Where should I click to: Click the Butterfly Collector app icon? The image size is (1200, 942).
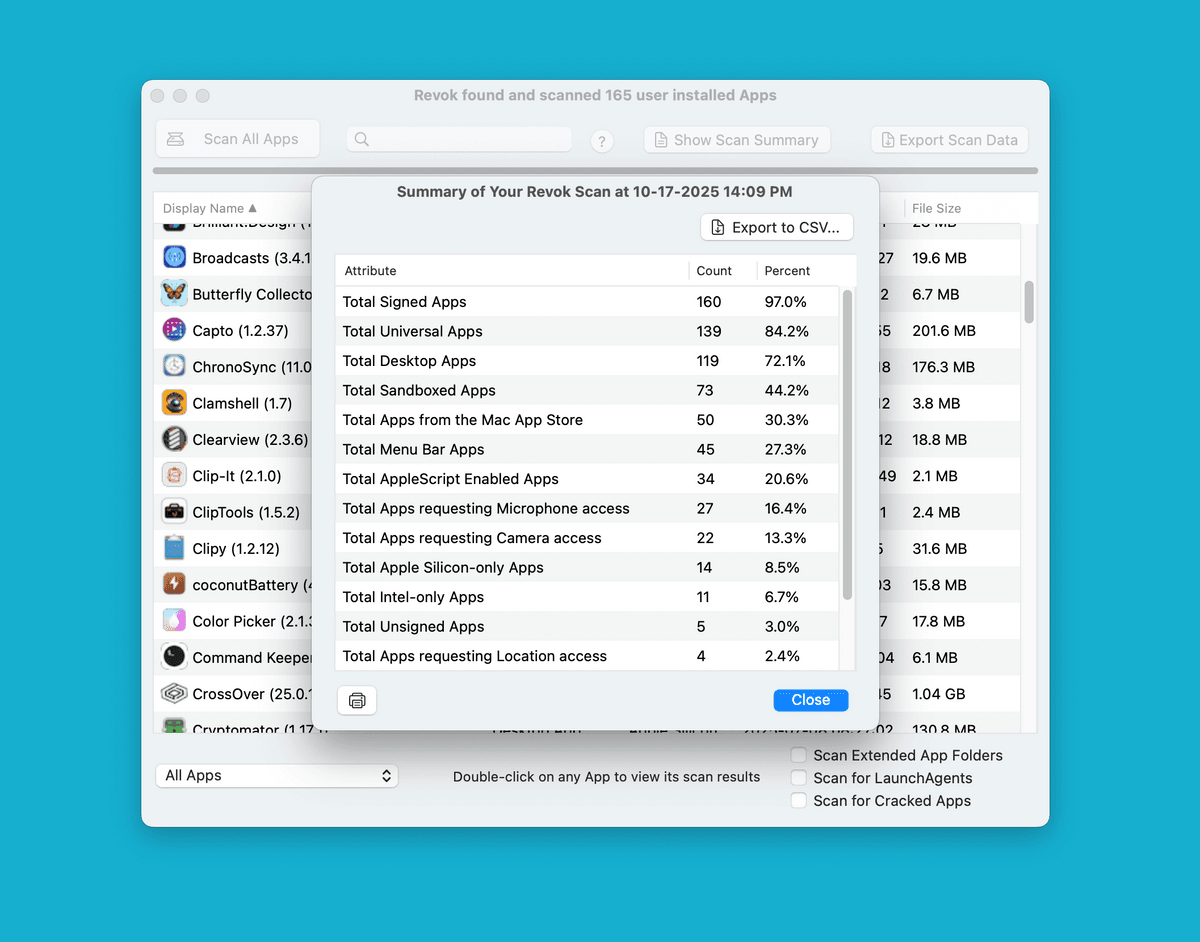(174, 294)
